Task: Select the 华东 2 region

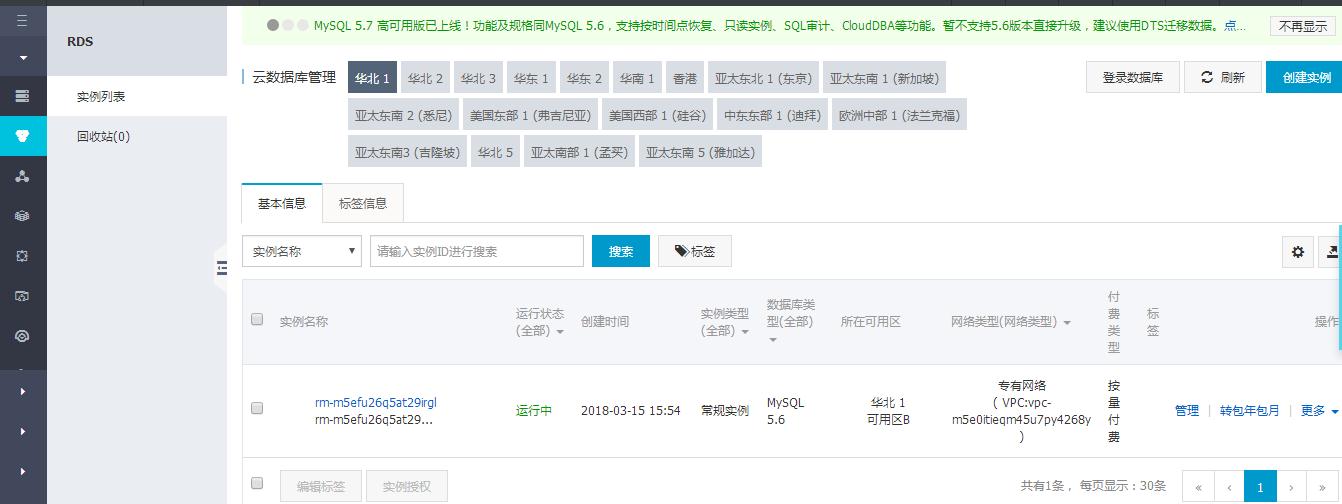Action: click(x=585, y=78)
